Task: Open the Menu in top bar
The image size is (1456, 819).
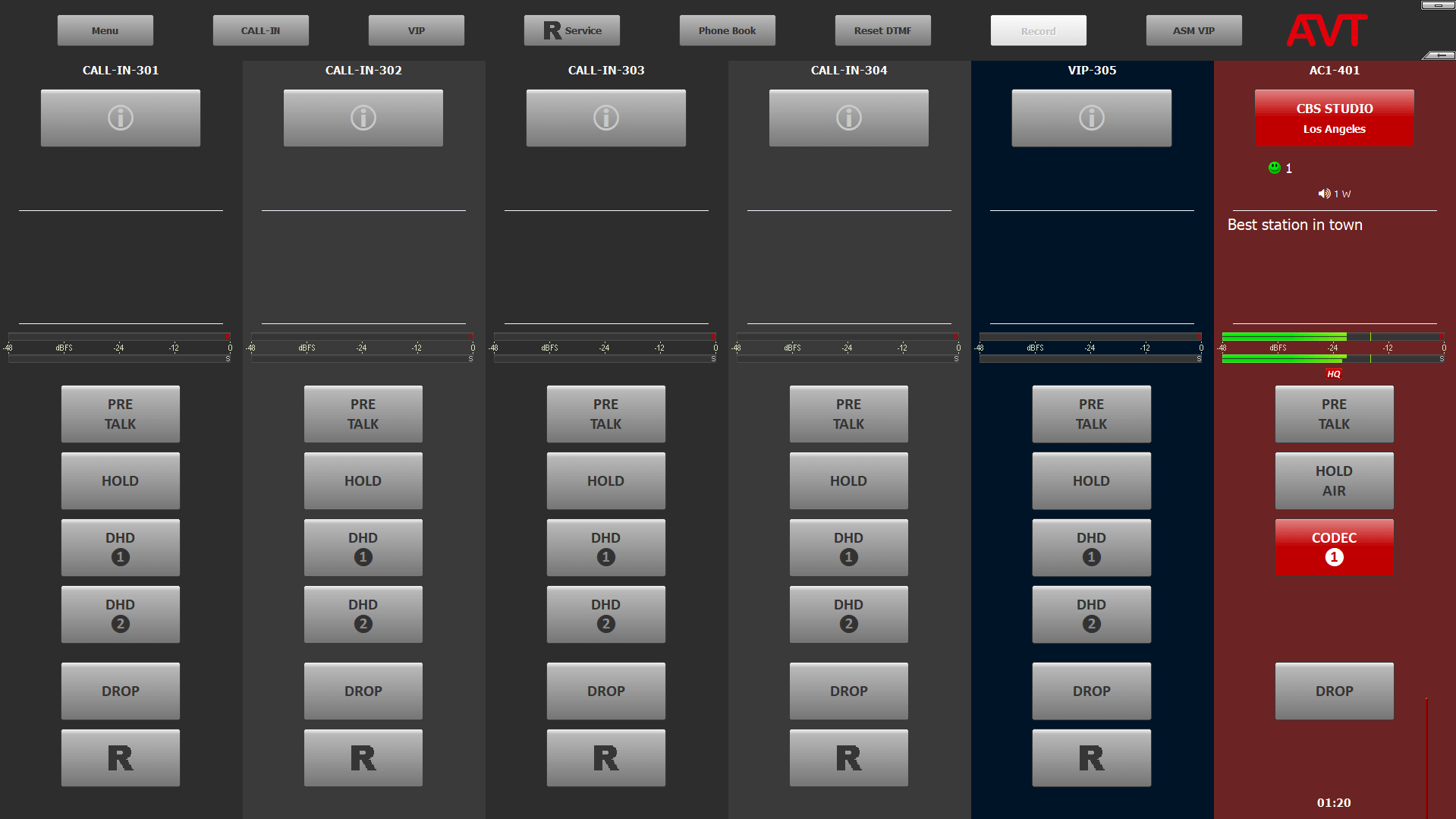Action: click(x=105, y=30)
